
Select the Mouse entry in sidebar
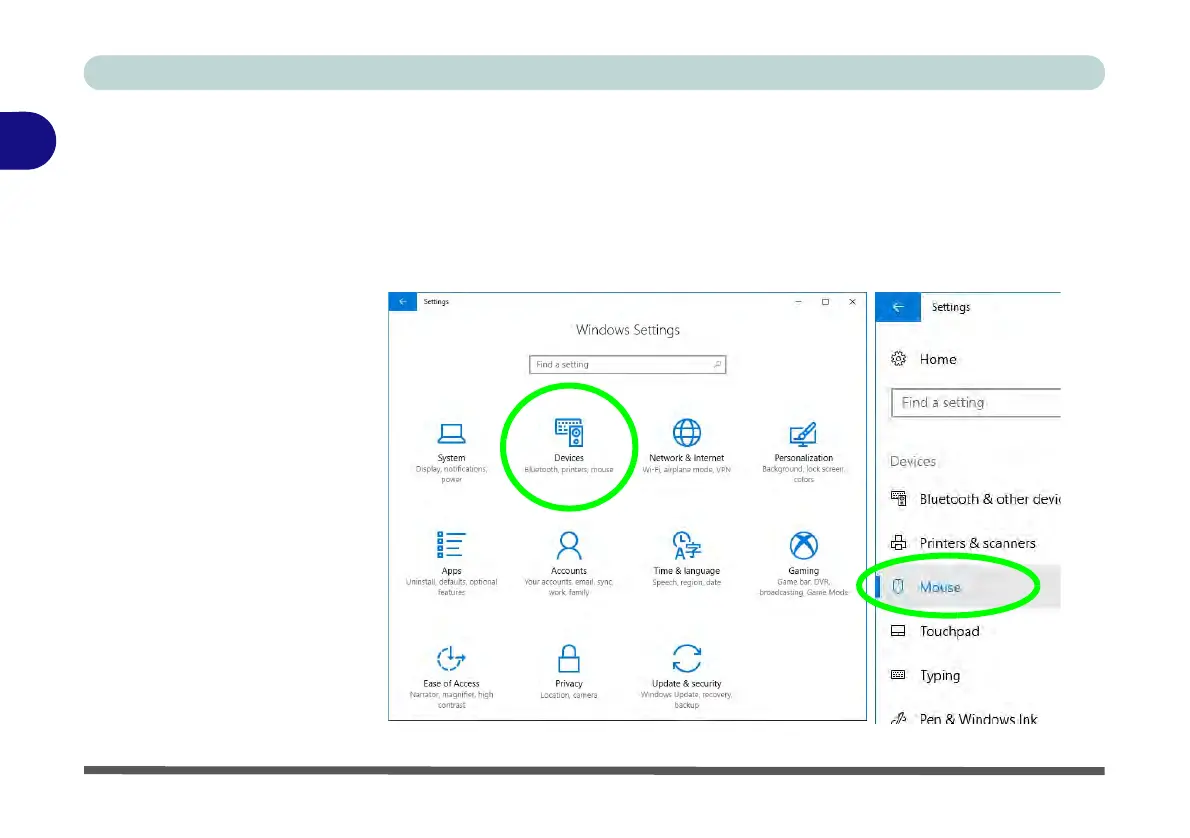click(968, 587)
